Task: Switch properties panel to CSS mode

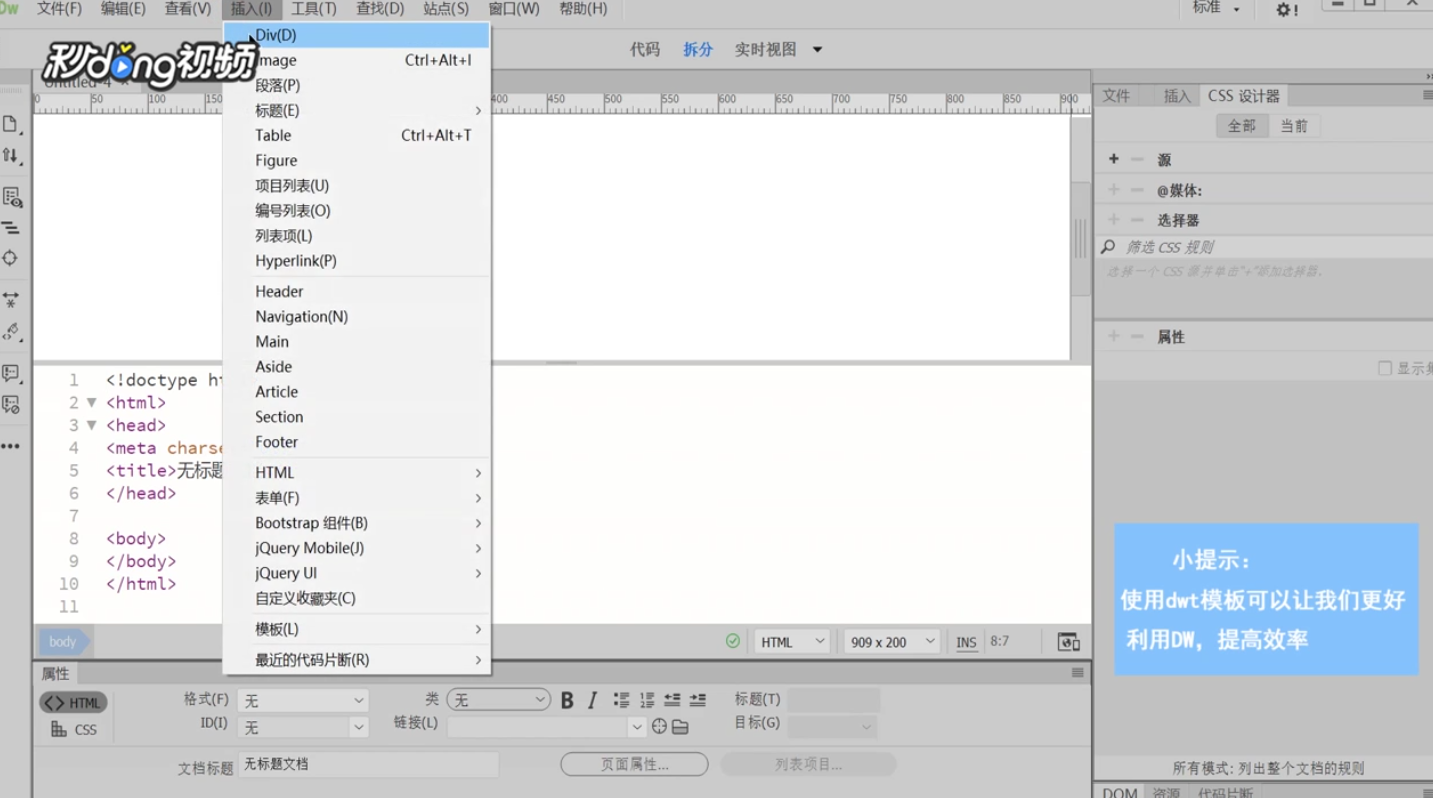Action: click(74, 729)
